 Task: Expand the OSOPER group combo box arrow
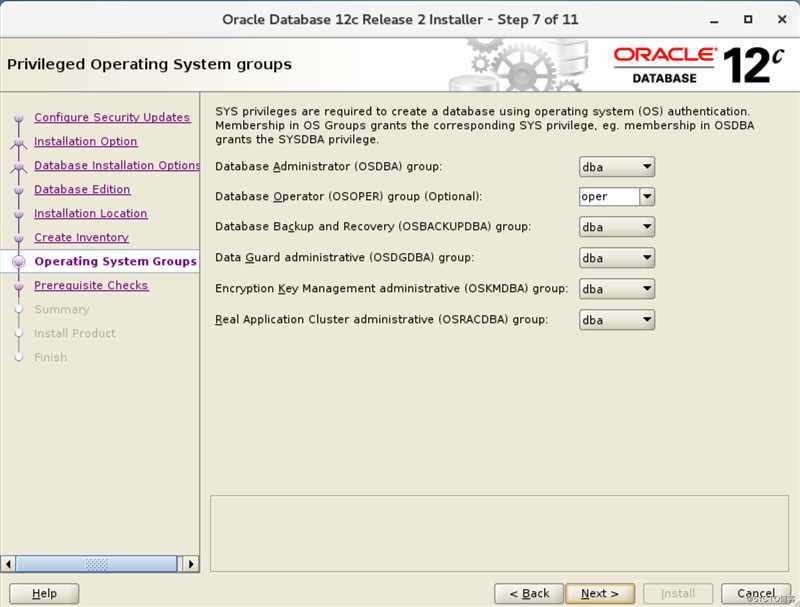[647, 197]
